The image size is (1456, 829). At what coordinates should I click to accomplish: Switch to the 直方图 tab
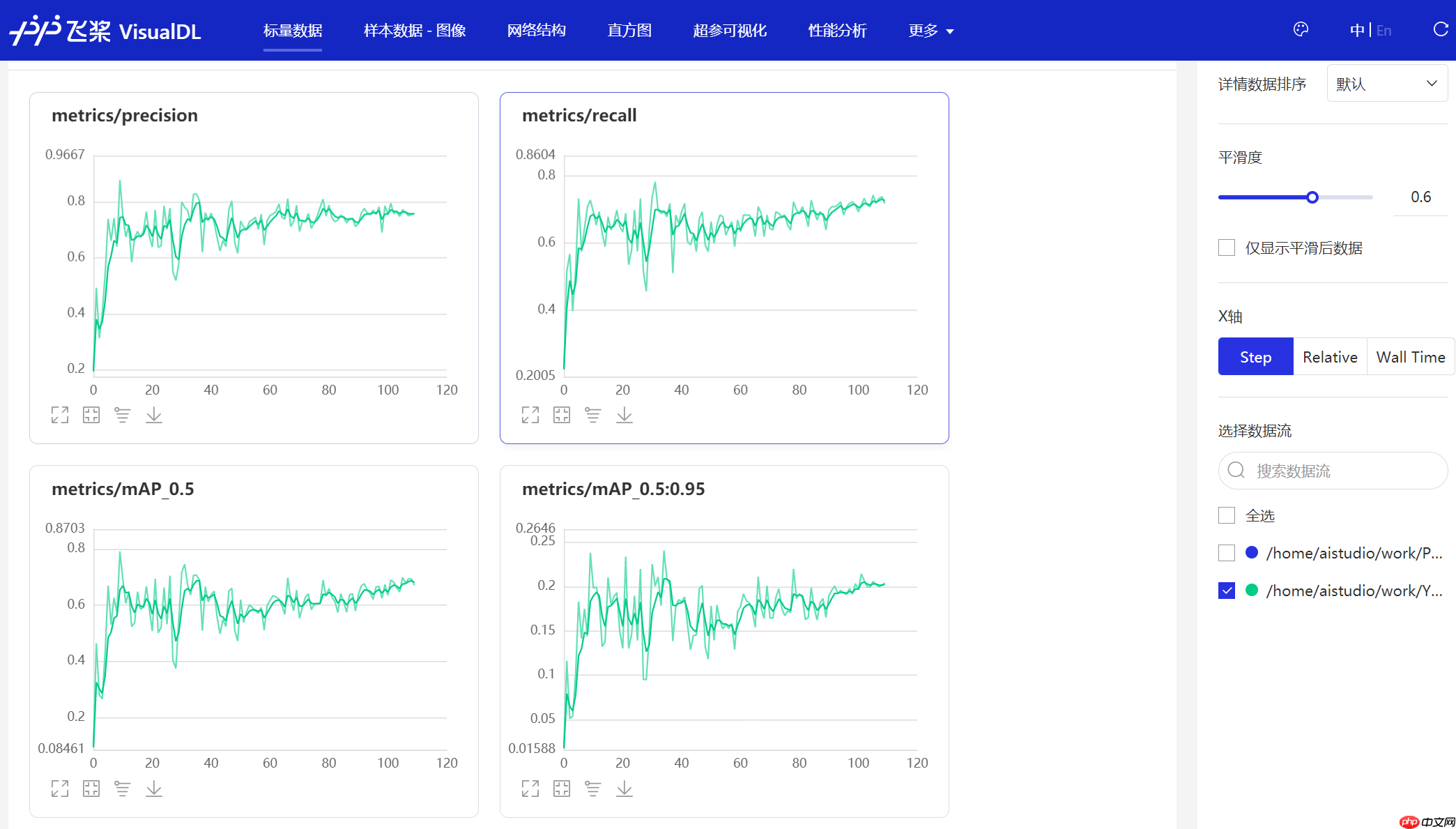tap(629, 31)
